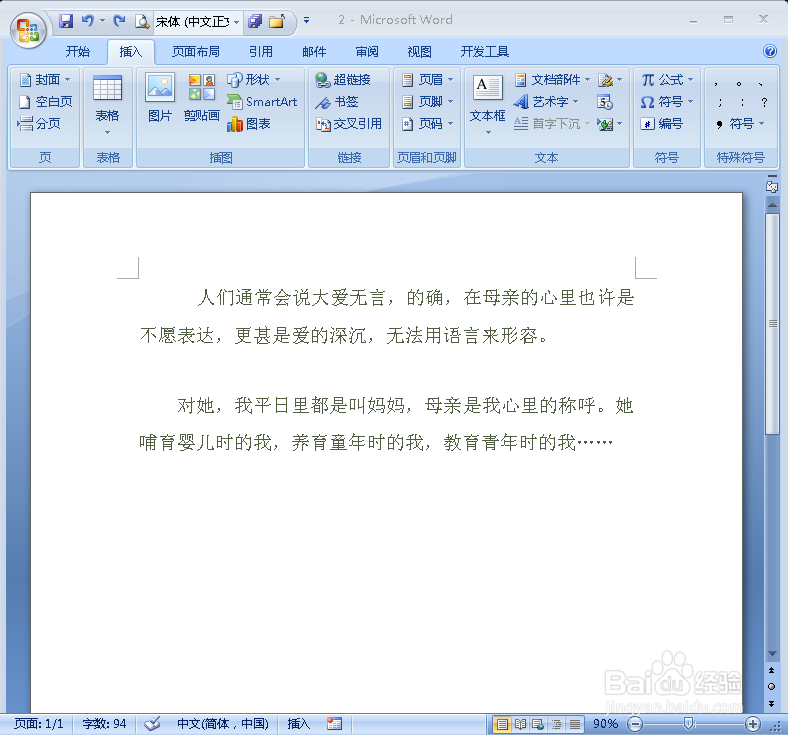Insert clip art (剪贴画)
The height and width of the screenshot is (735, 788).
tap(202, 97)
